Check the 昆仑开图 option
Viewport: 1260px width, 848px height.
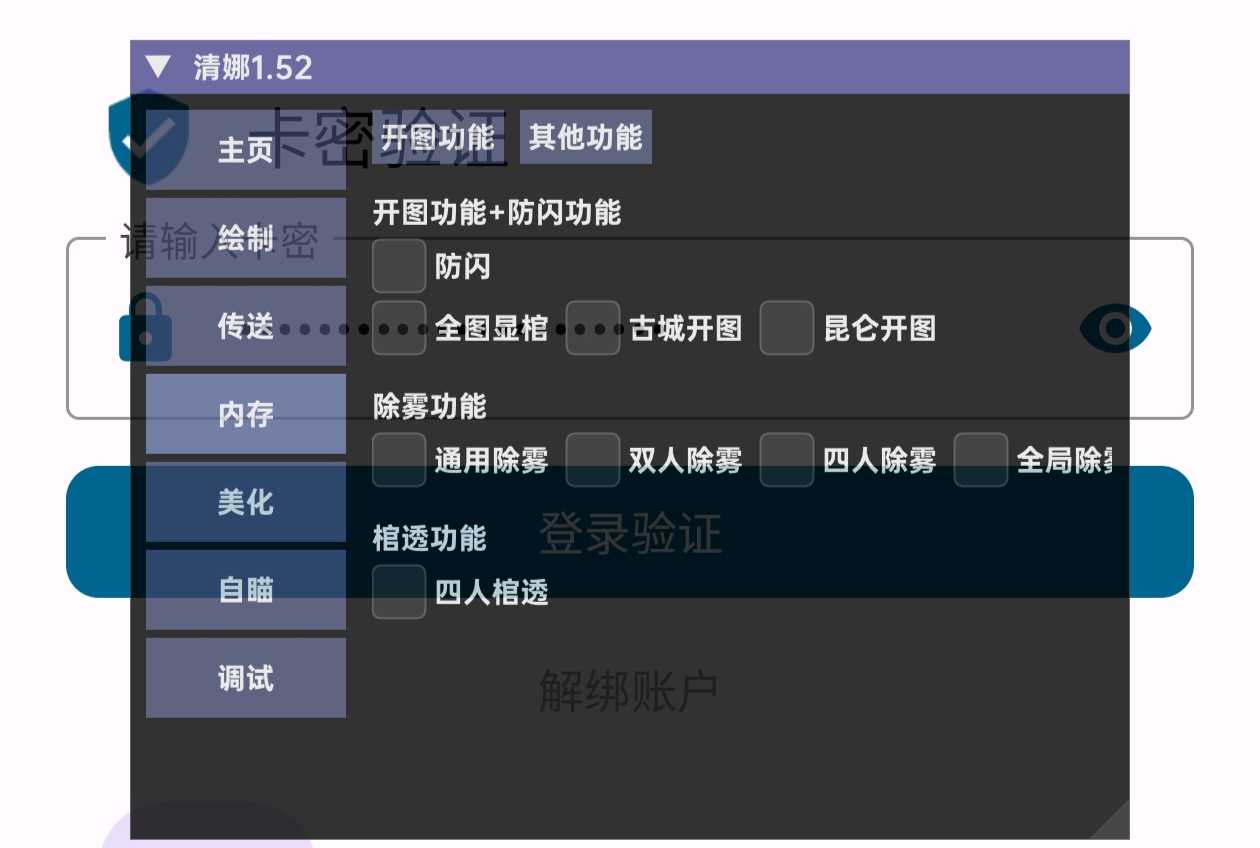click(786, 328)
